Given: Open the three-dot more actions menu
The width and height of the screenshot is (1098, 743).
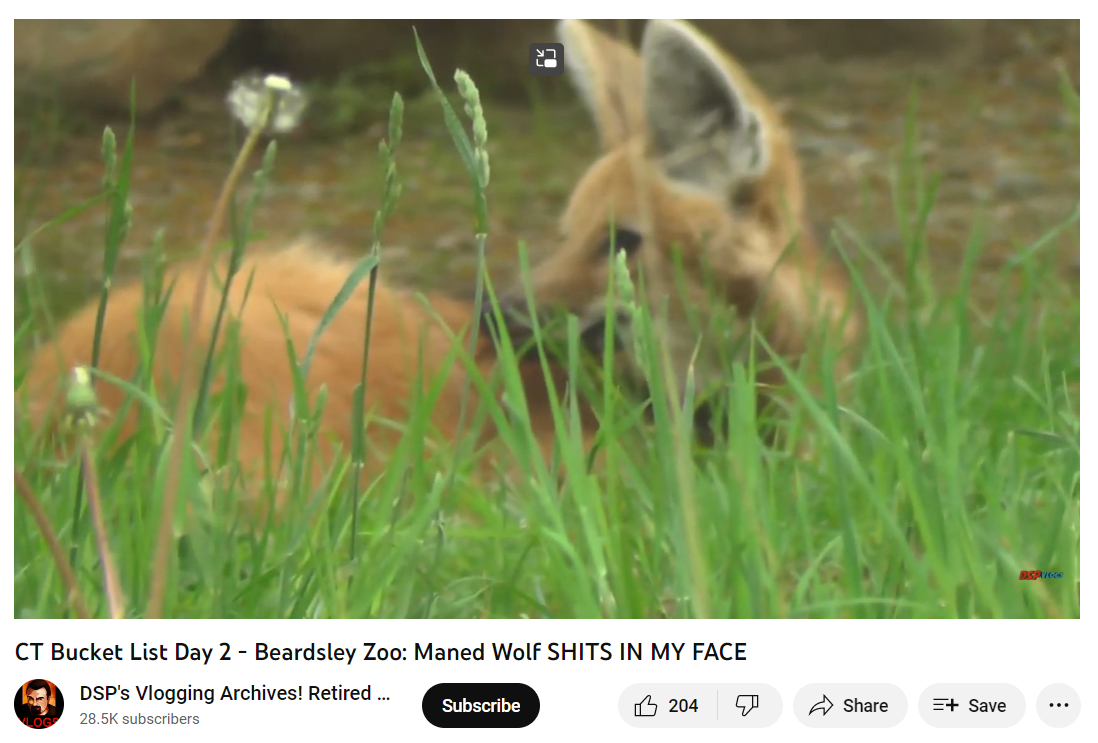Looking at the screenshot, I should tap(1058, 705).
